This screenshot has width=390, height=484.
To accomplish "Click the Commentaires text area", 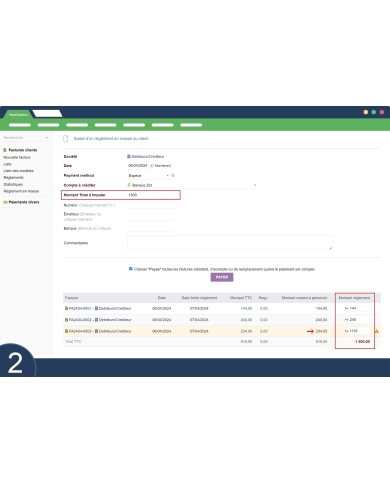I will point(229,242).
